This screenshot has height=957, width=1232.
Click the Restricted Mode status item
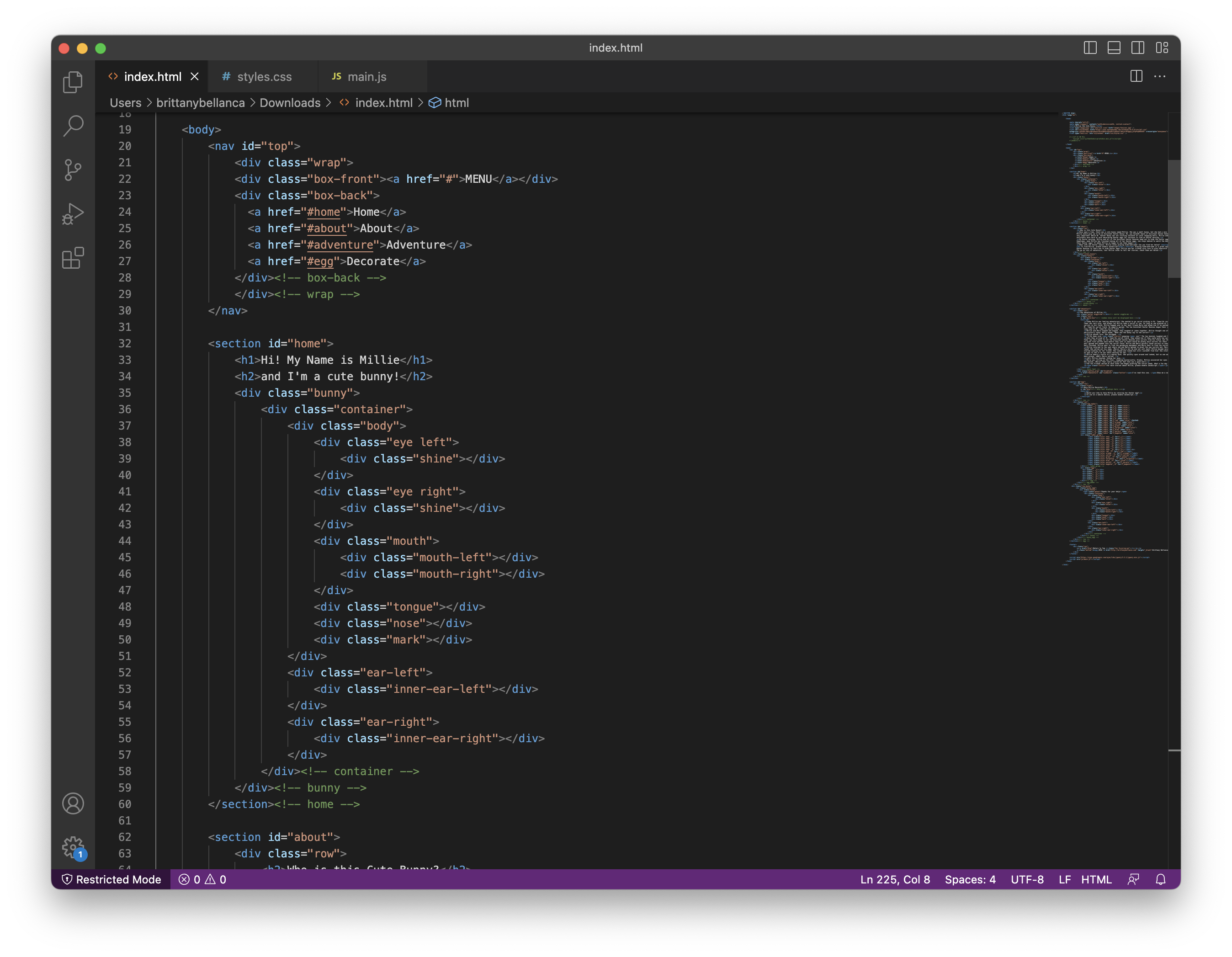coord(111,879)
